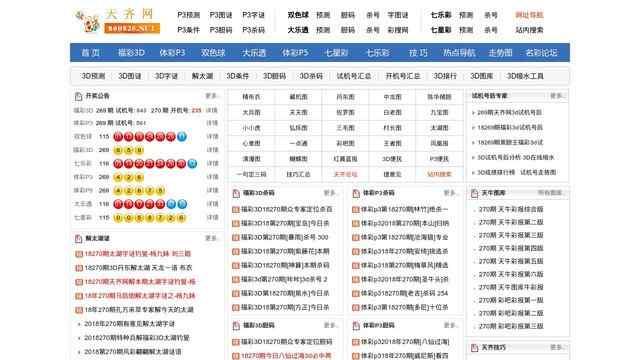Open 270期 天牛彩报综合版 link
The height and width of the screenshot is (360, 640).
tap(511, 209)
